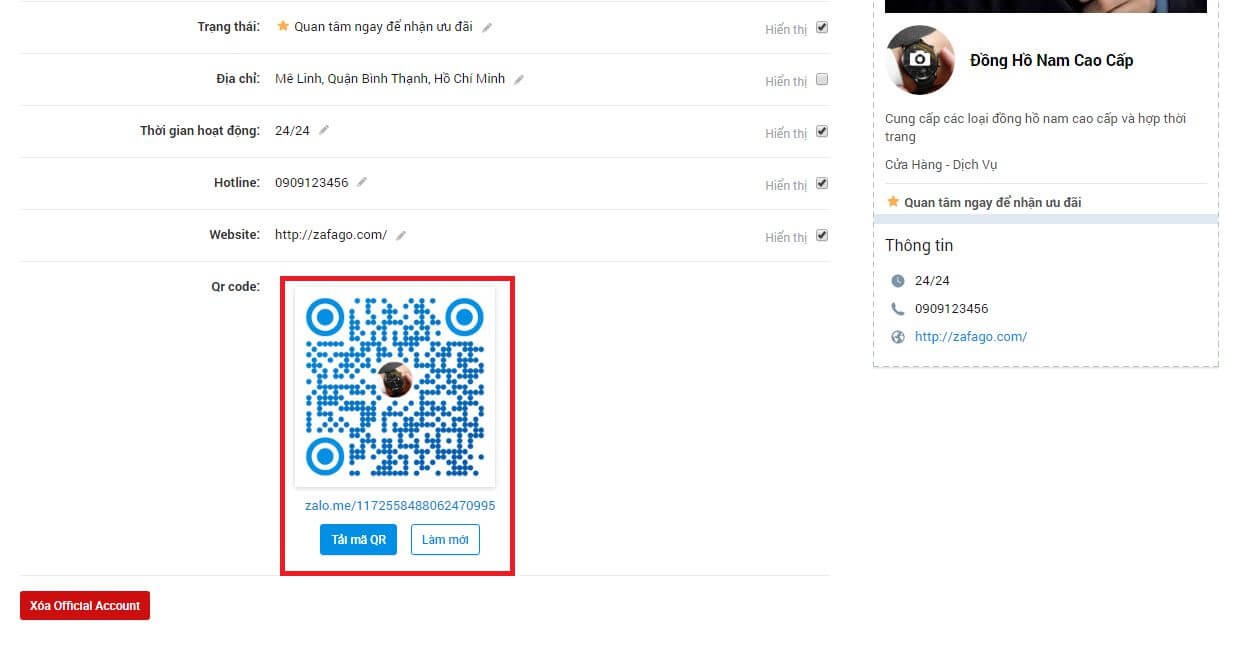1248x645 pixels.
Task: Click the camera avatar of Đồng Hồ Nam Cao Cấp
Action: pyautogui.click(x=920, y=60)
